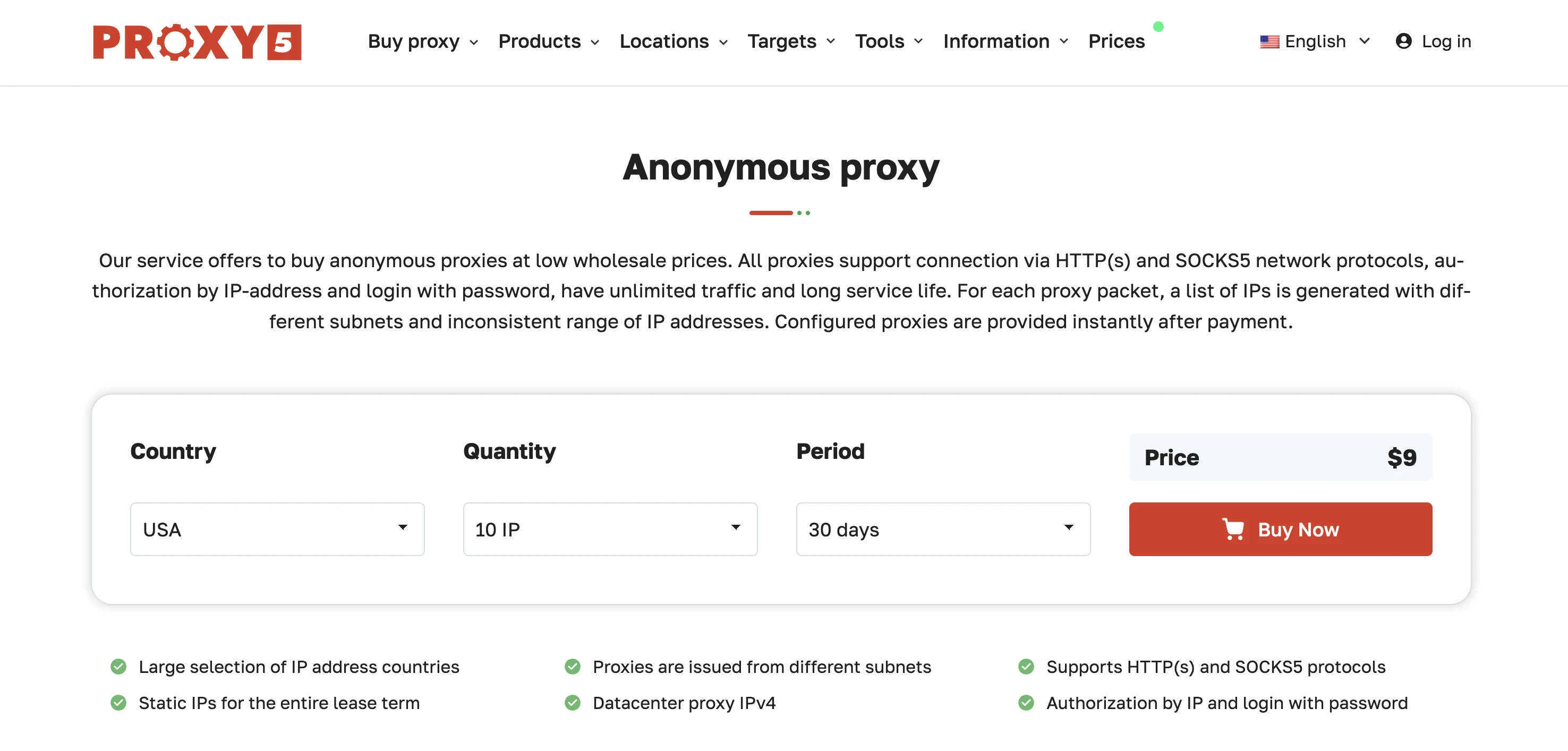Viewport: 1568px width, 751px height.
Task: Click the red divider under Anonymous proxy heading
Action: click(x=771, y=212)
